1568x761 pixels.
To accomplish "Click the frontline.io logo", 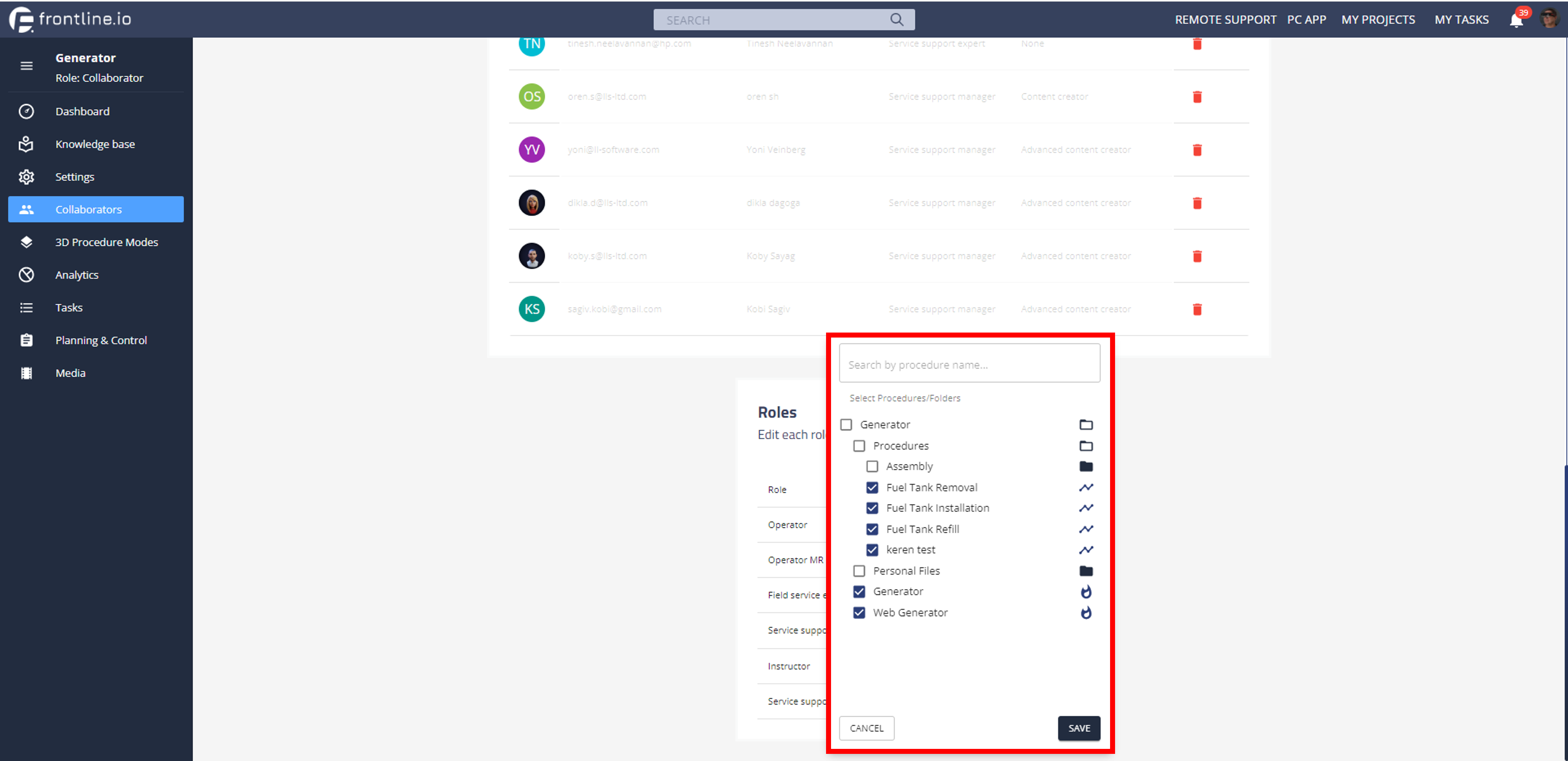I will point(71,20).
